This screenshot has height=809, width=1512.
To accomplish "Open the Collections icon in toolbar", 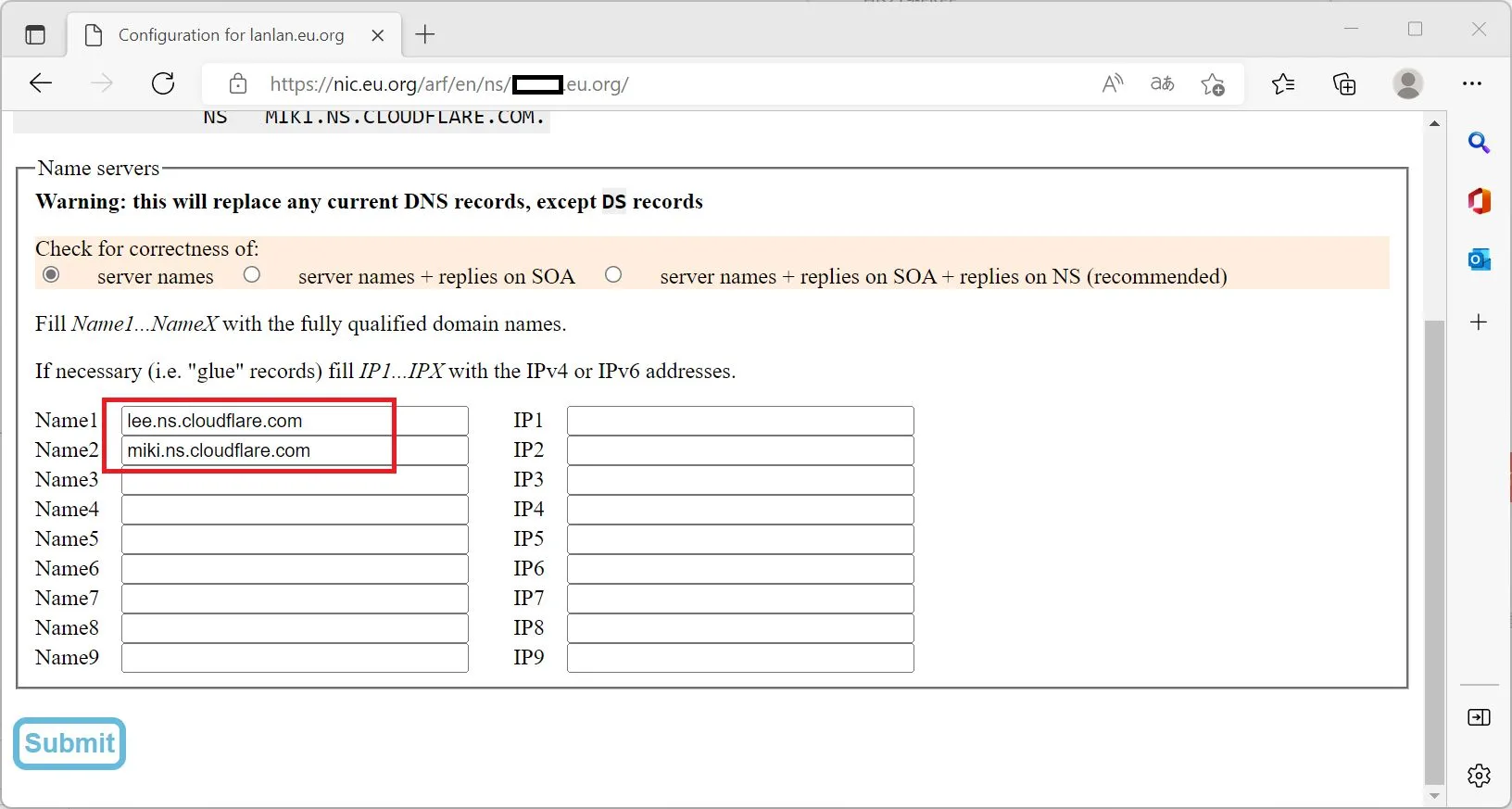I will (1343, 84).
